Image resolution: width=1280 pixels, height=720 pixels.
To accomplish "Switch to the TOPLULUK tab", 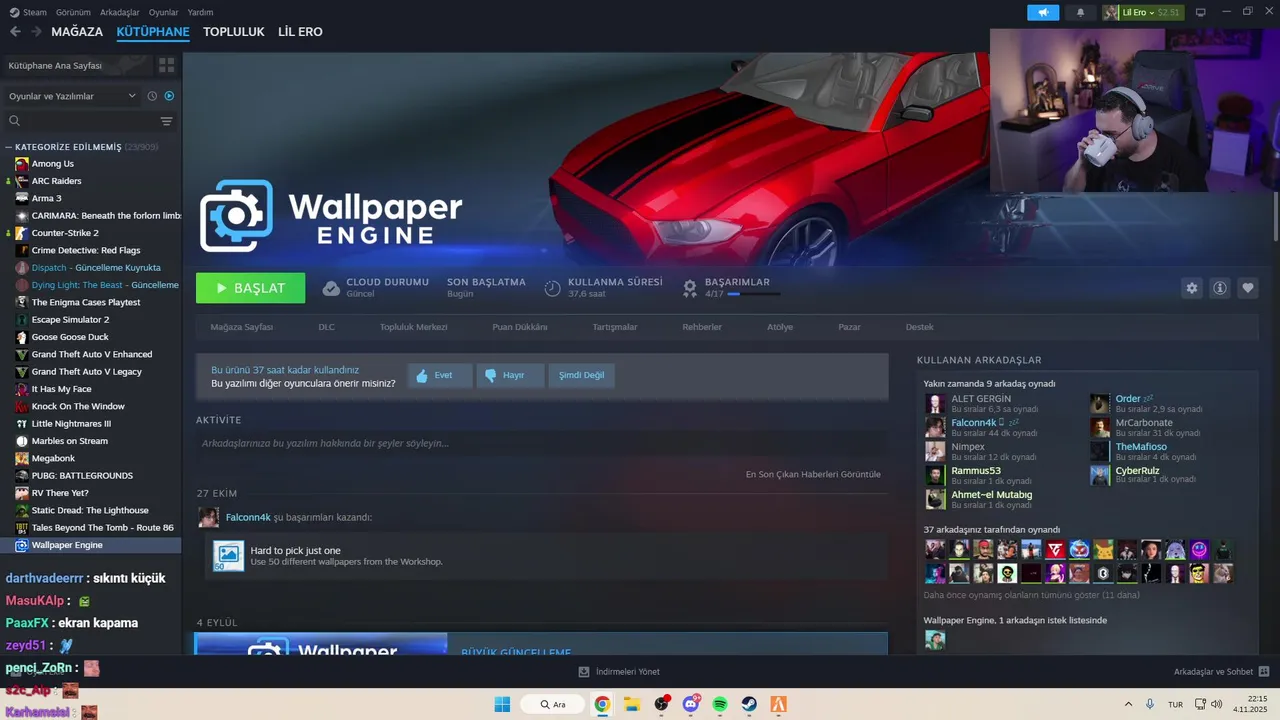I will [233, 32].
